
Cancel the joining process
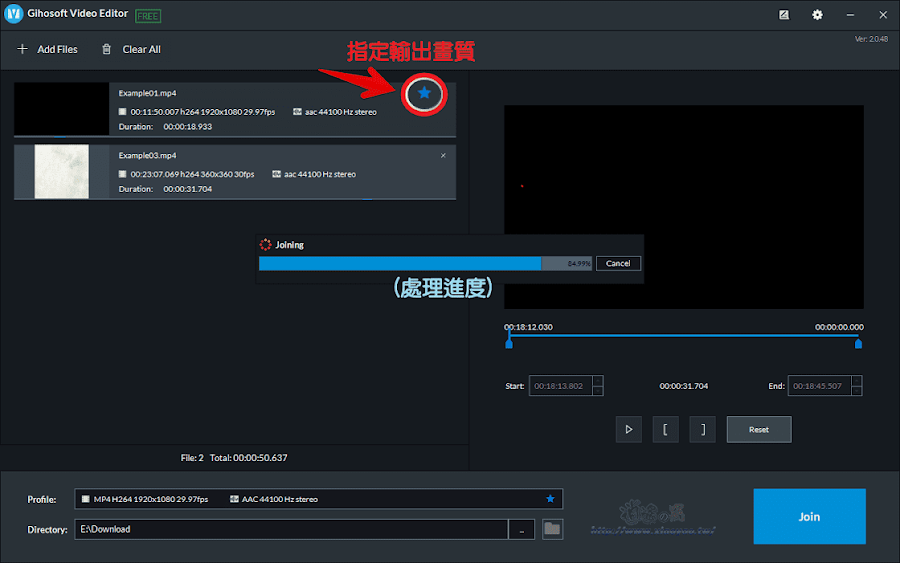(618, 263)
